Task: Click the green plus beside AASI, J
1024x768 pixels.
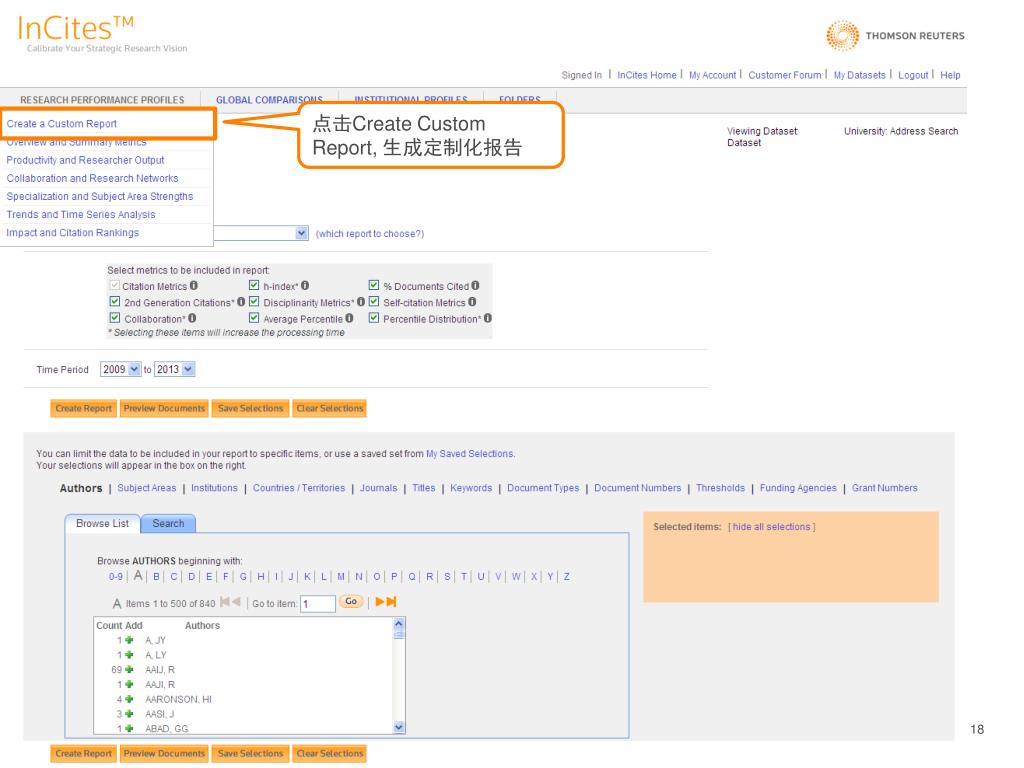Action: [129, 714]
